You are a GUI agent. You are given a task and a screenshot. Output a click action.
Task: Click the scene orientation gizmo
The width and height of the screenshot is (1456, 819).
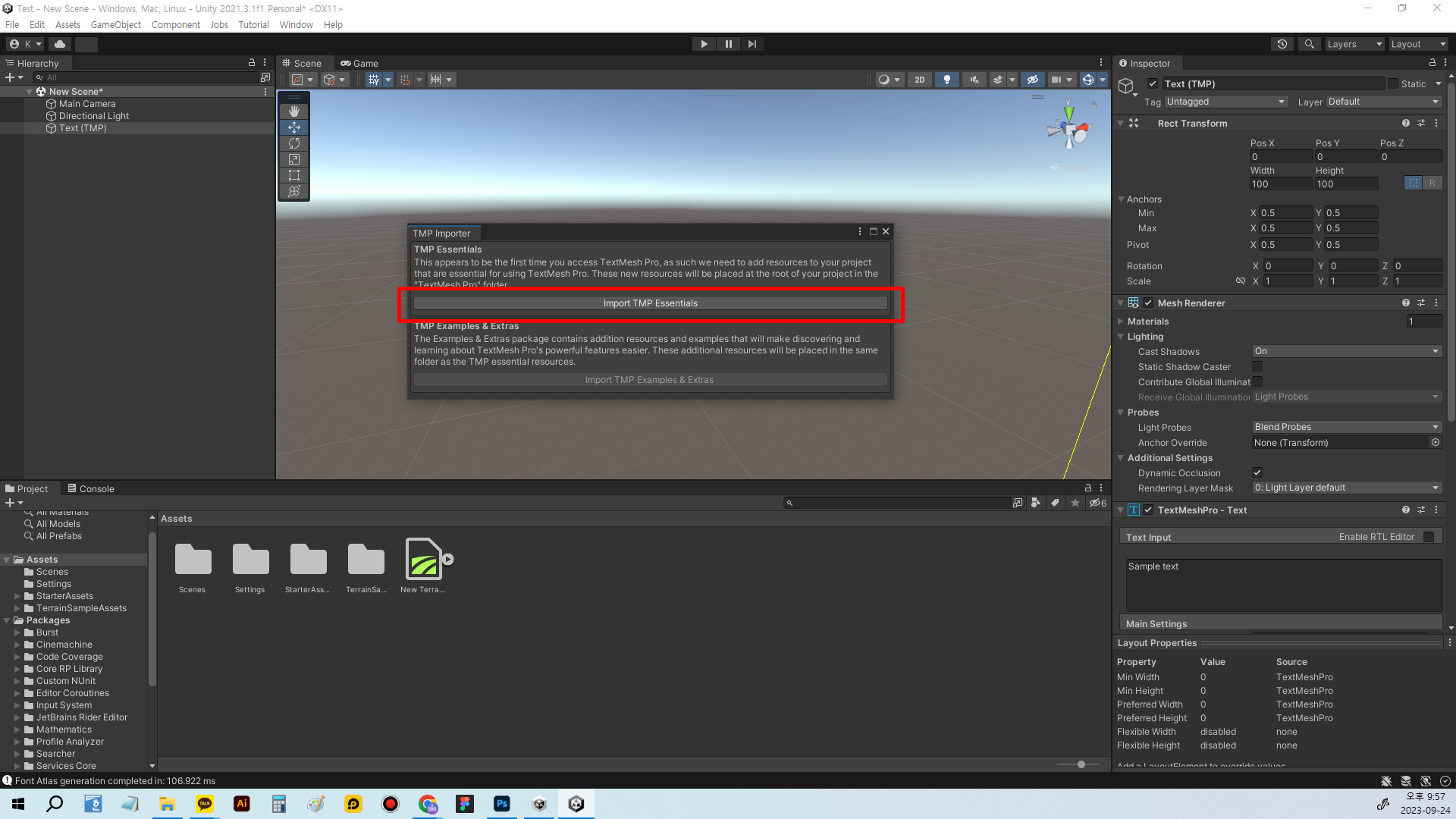click(x=1069, y=130)
